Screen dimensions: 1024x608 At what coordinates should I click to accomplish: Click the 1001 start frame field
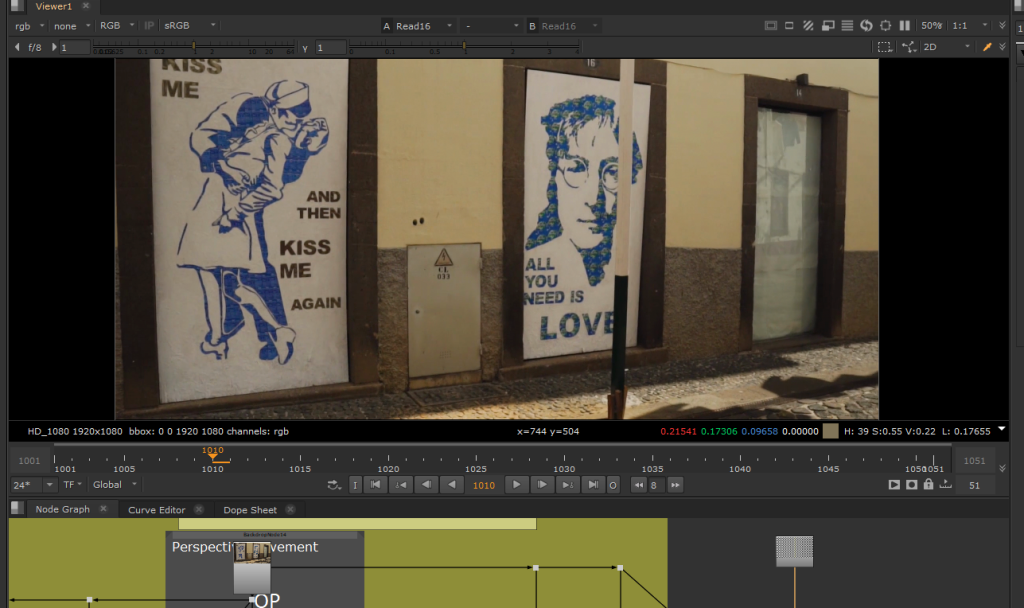pos(29,460)
